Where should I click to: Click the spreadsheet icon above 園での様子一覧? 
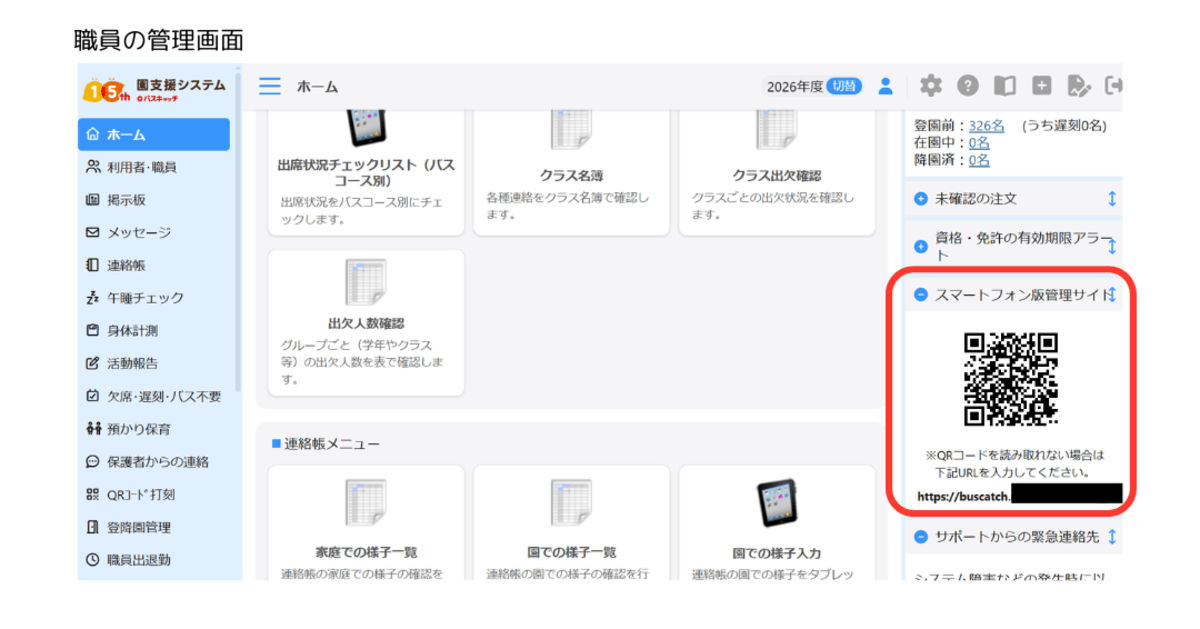coord(571,503)
